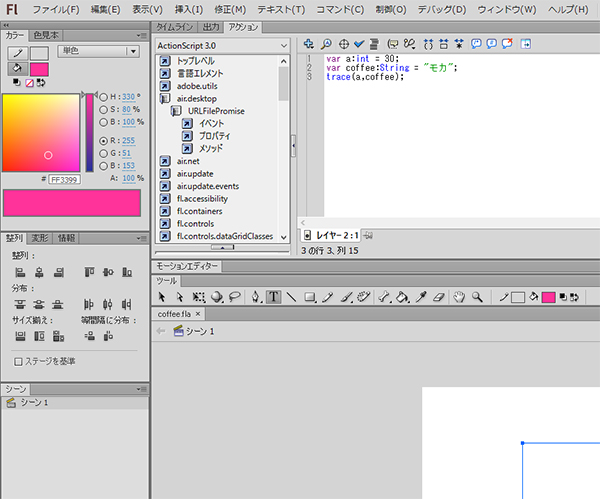Select the Free Transform tool
Screen dimensions: 600x499
[198, 297]
